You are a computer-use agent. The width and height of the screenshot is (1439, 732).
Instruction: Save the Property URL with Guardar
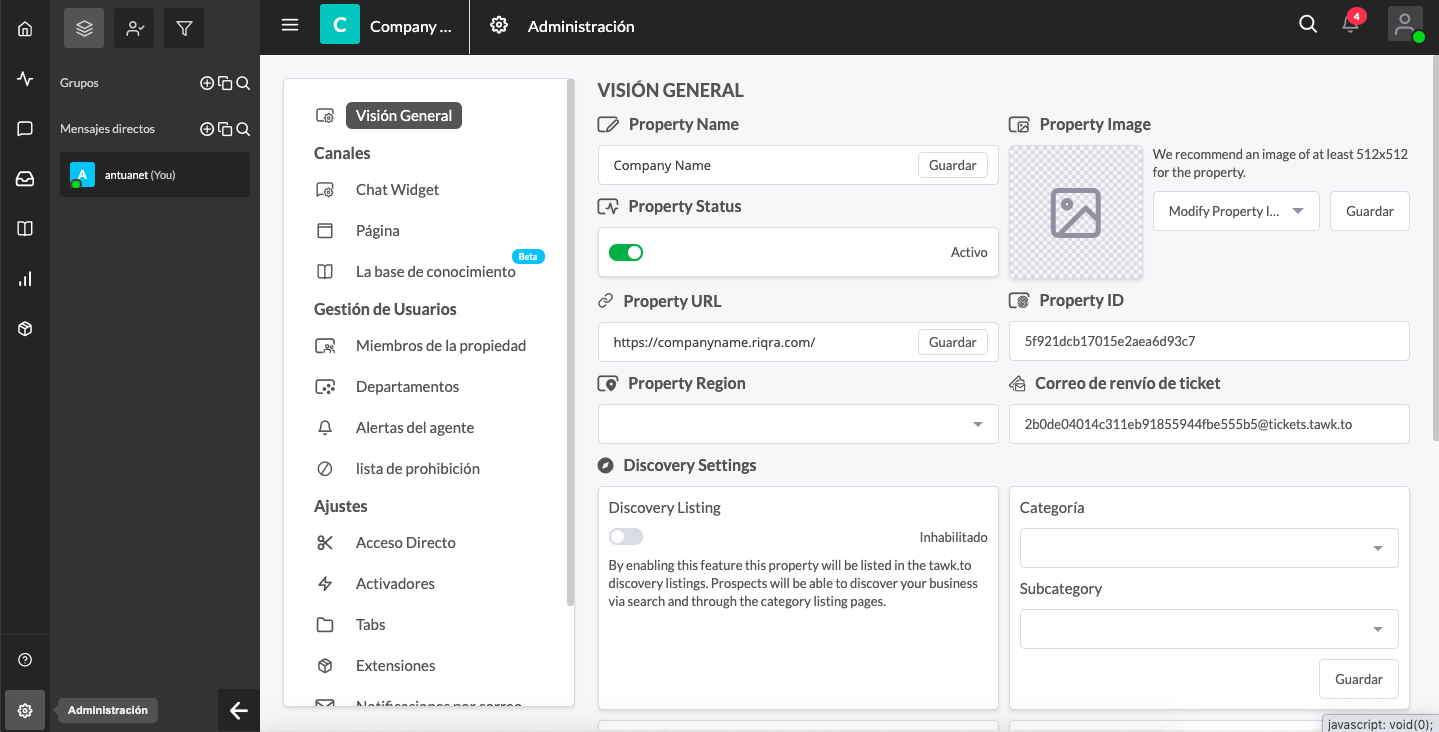[953, 342]
